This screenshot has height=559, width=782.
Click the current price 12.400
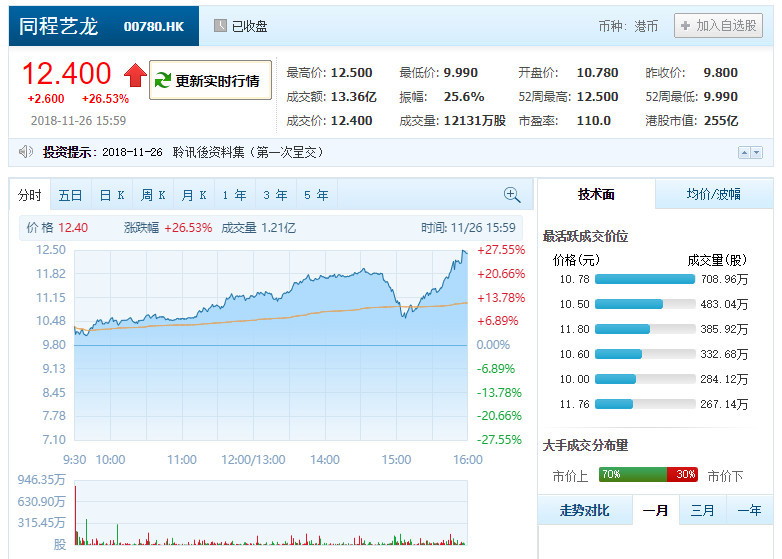point(66,74)
